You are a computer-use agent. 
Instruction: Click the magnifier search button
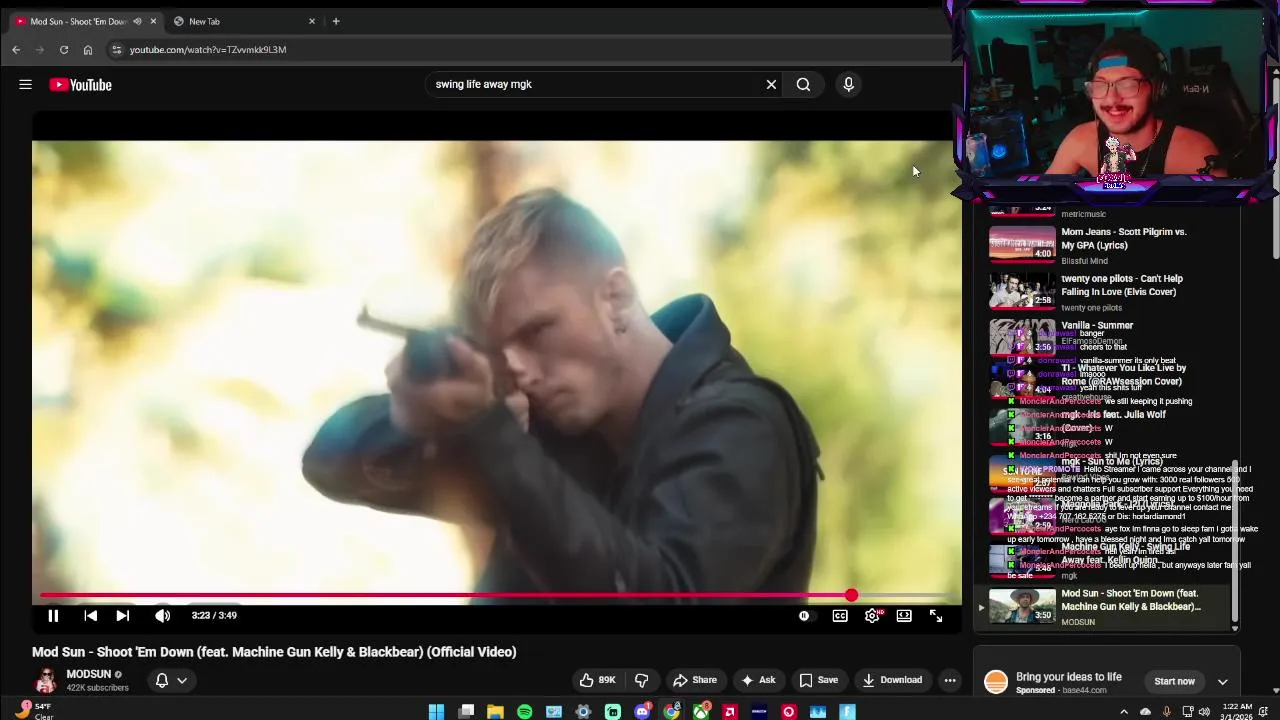(803, 85)
